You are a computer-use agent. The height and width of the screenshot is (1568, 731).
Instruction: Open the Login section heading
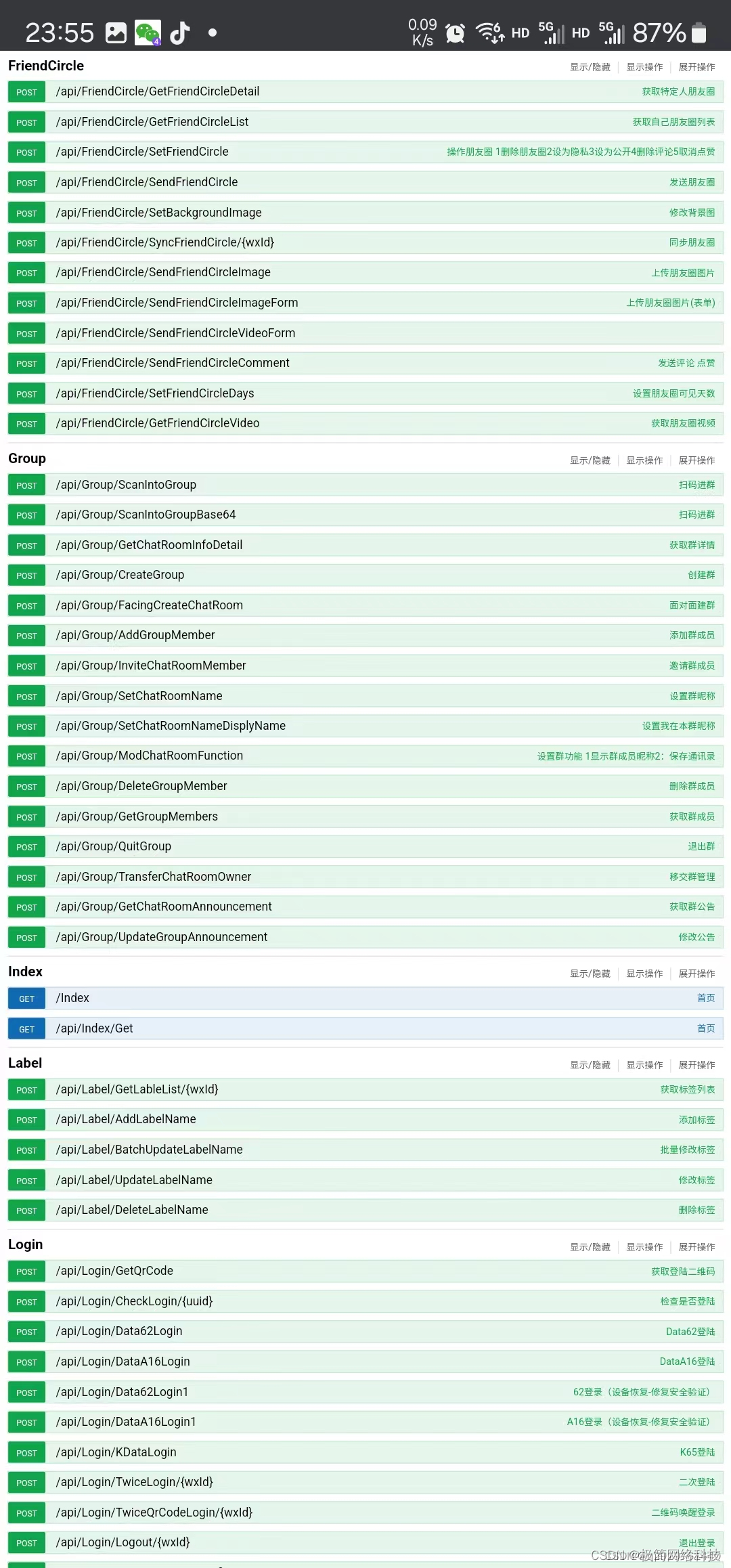pyautogui.click(x=25, y=1244)
